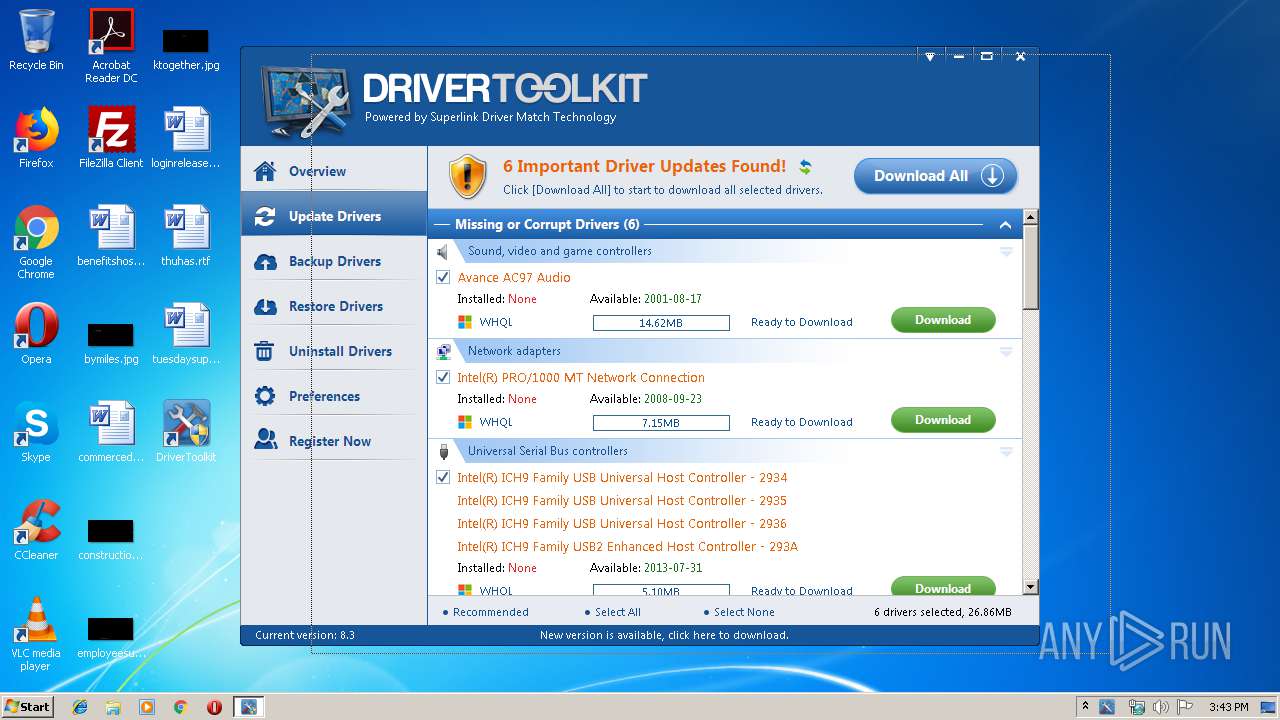
Task: Show hidden system tray icons arrow
Action: tap(1085, 707)
